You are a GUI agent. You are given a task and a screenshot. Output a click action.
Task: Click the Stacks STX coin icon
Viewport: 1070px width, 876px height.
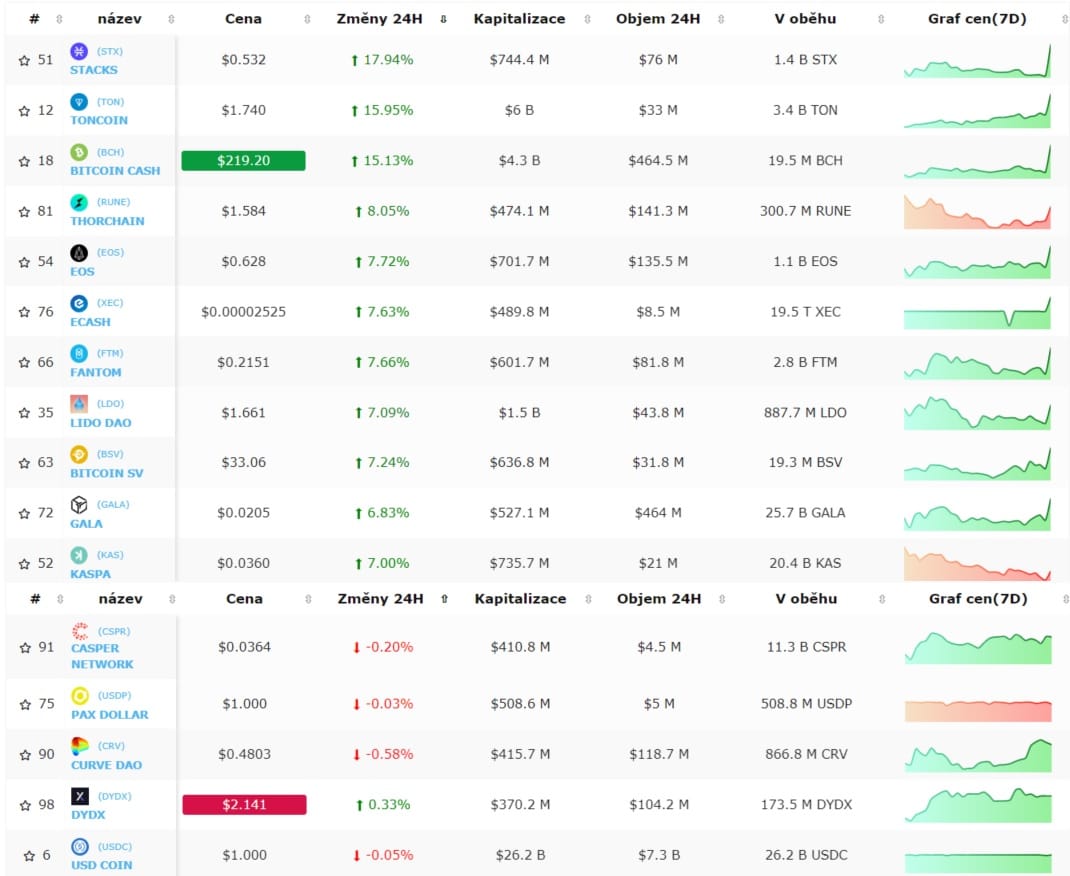coord(79,51)
